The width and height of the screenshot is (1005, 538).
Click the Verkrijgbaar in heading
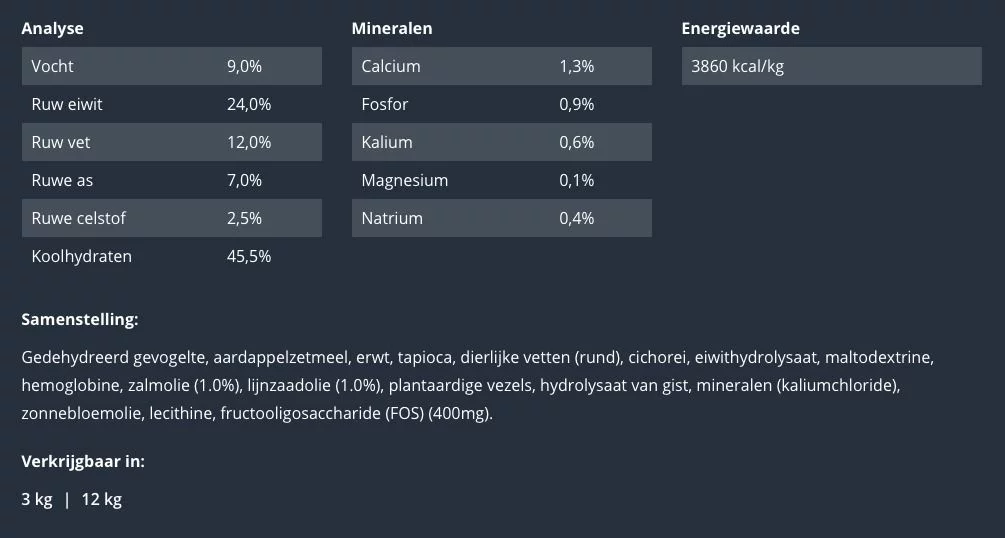coord(83,461)
